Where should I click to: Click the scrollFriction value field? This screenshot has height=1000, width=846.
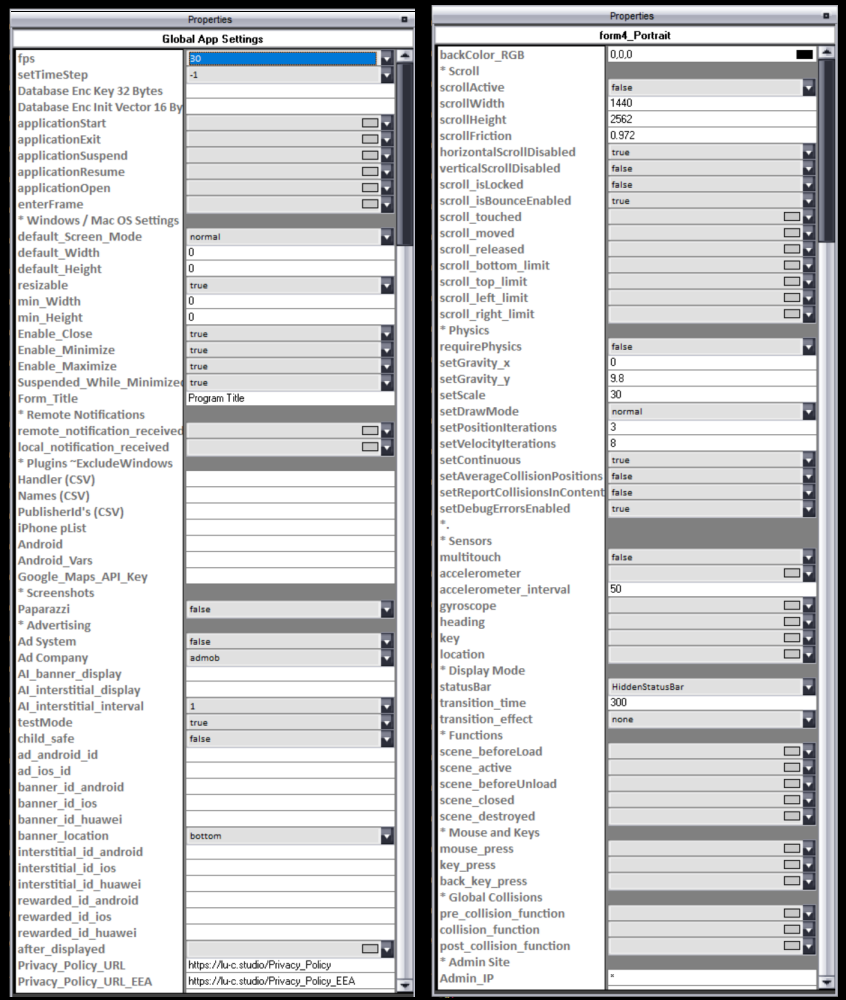(712, 136)
